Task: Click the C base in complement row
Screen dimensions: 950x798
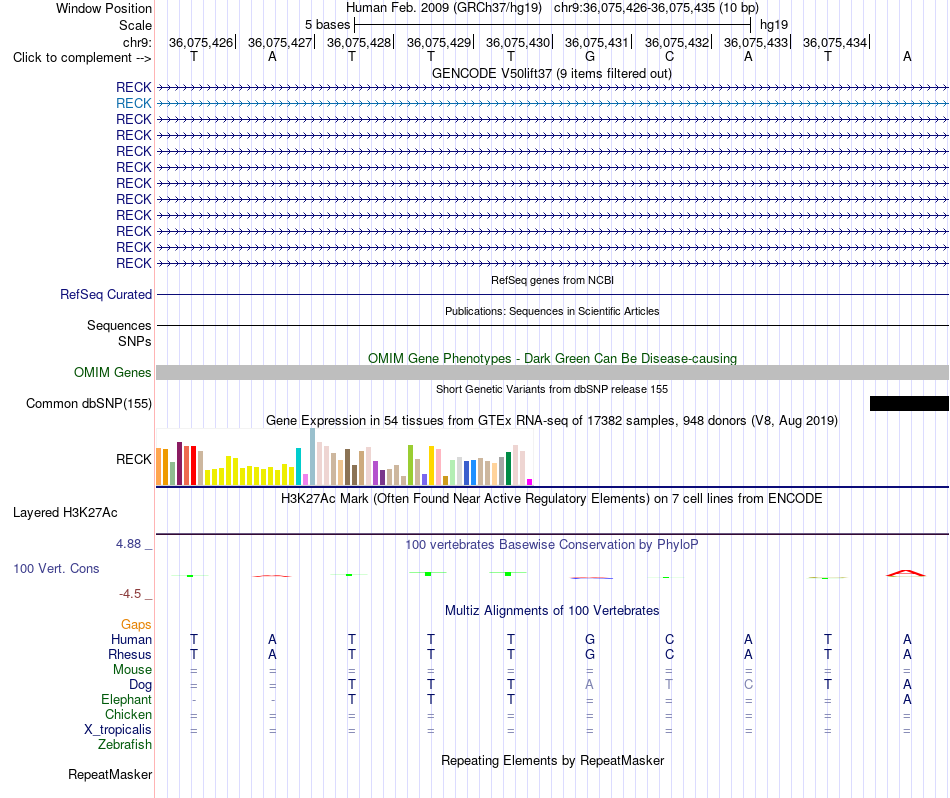Action: tap(669, 56)
